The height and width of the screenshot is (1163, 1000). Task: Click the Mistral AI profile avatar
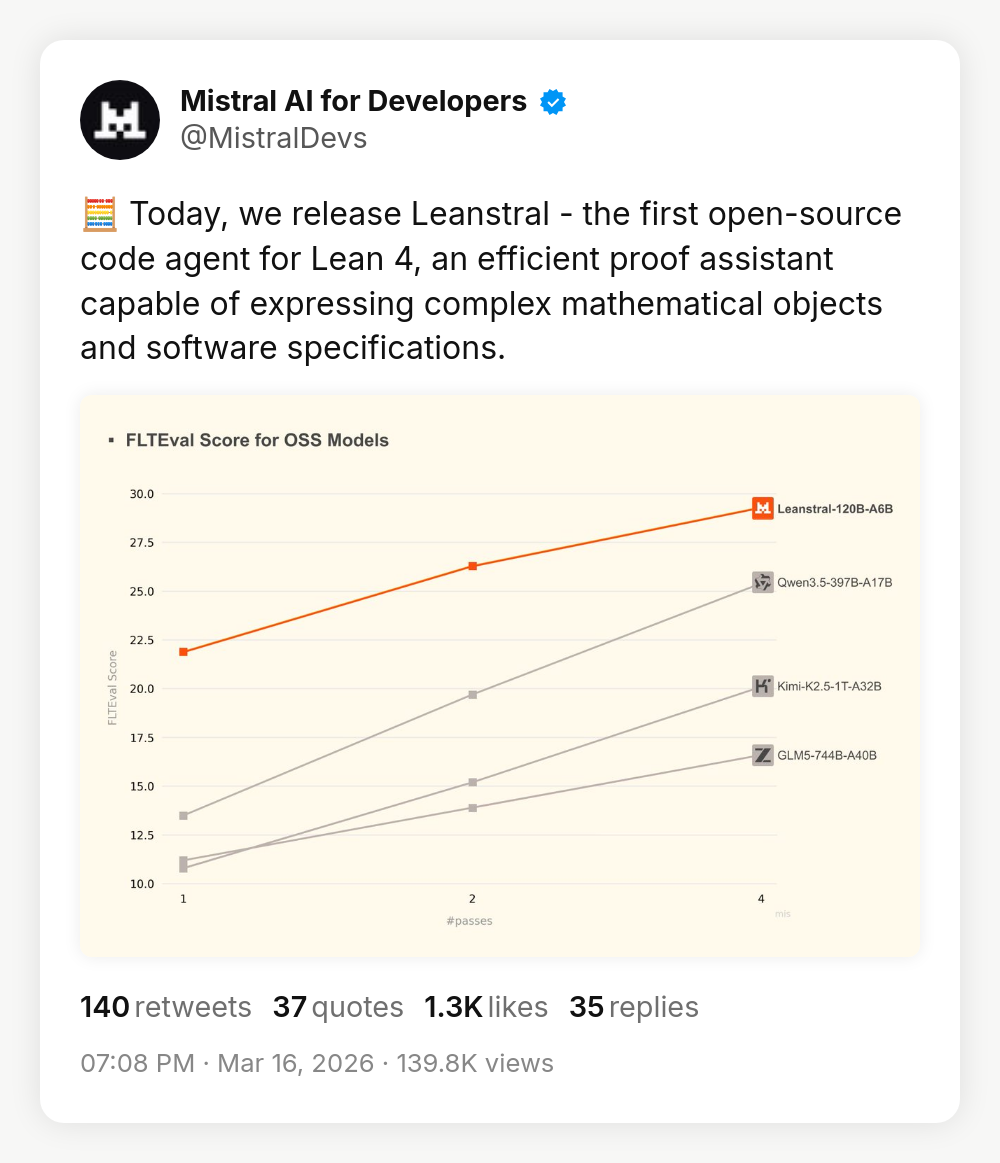tap(120, 120)
